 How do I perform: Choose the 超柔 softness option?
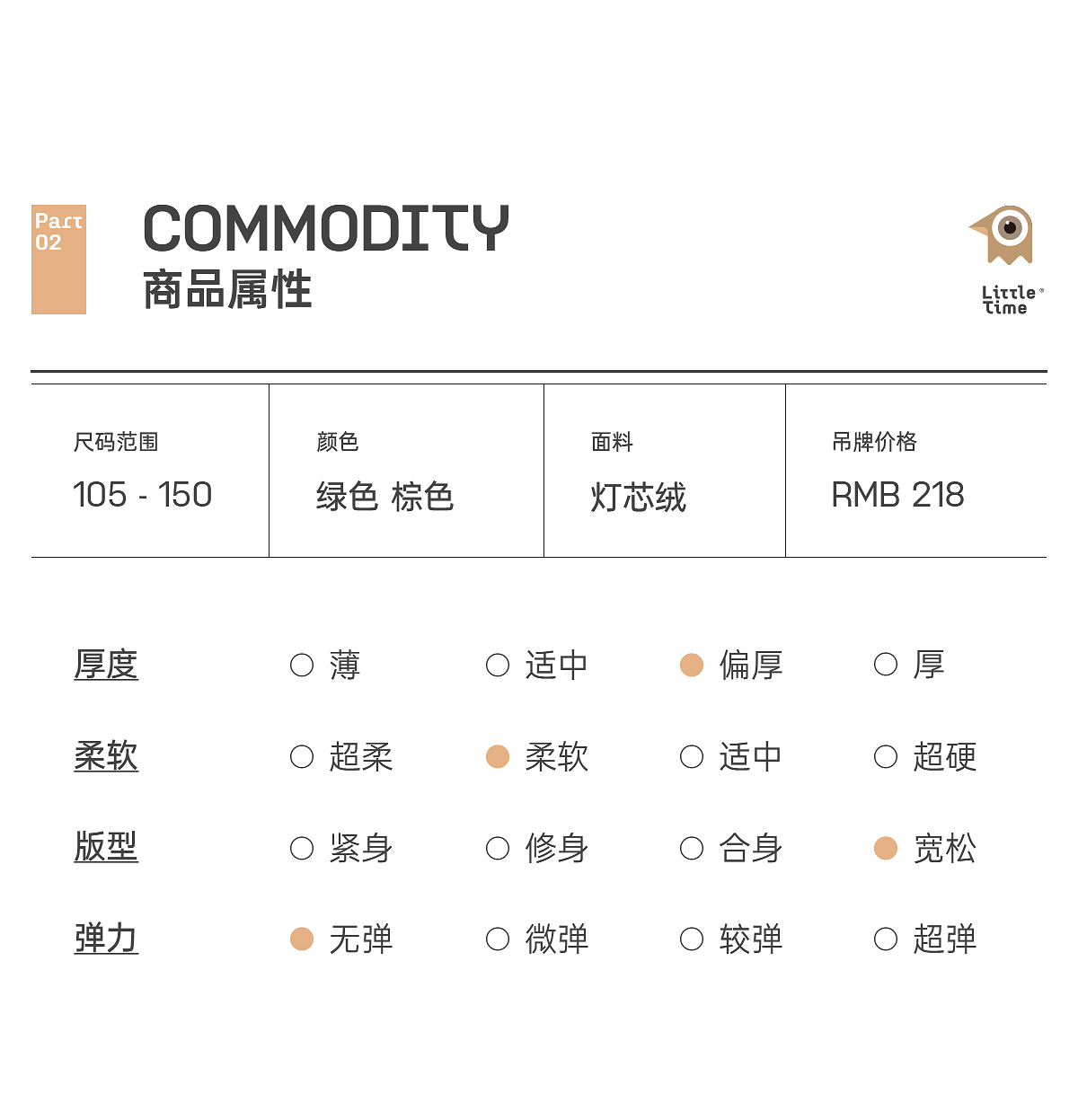pyautogui.click(x=302, y=757)
